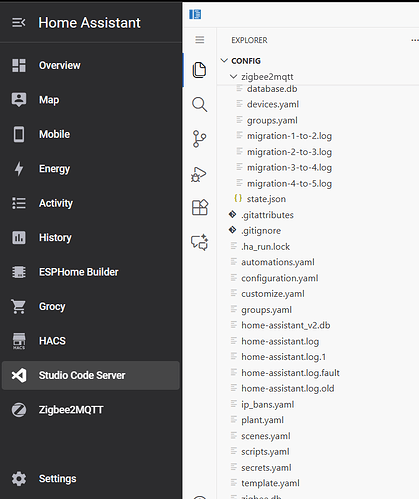
Task: Open the Run and Debug icon
Action: click(199, 174)
